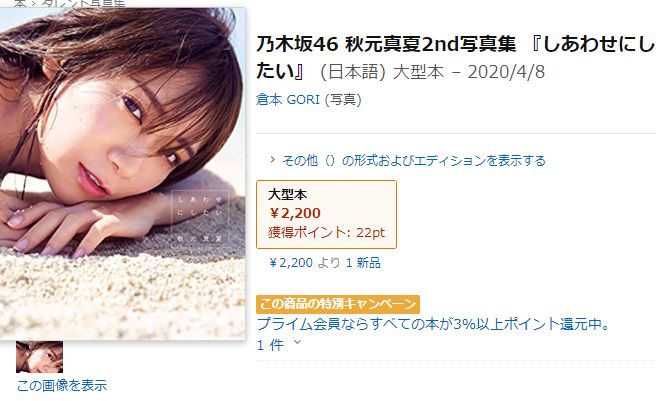Click the red ¥2,200 price in format box
The image size is (668, 401).
[295, 213]
